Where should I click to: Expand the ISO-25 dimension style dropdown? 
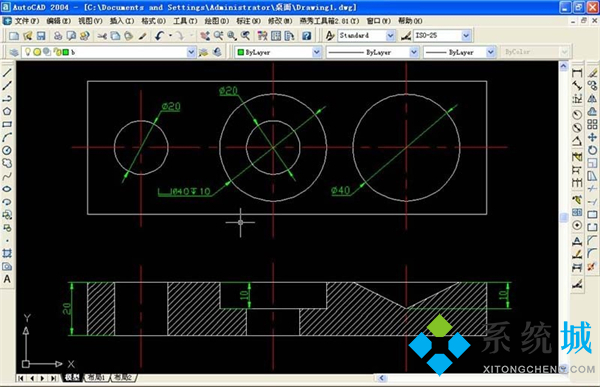[x=466, y=36]
